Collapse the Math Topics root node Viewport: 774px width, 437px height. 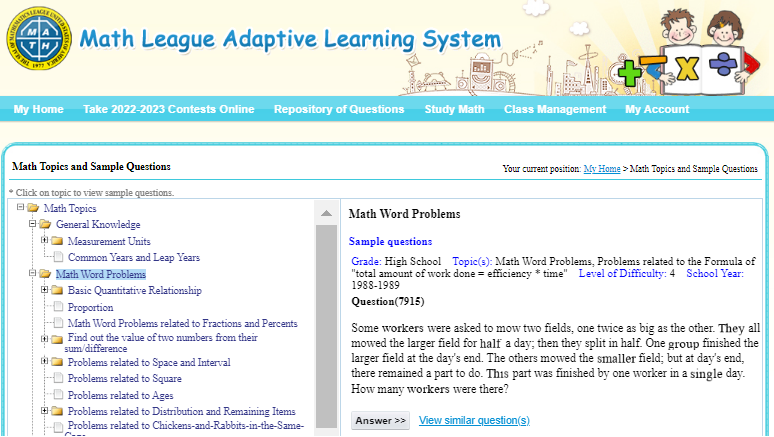pyautogui.click(x=20, y=207)
